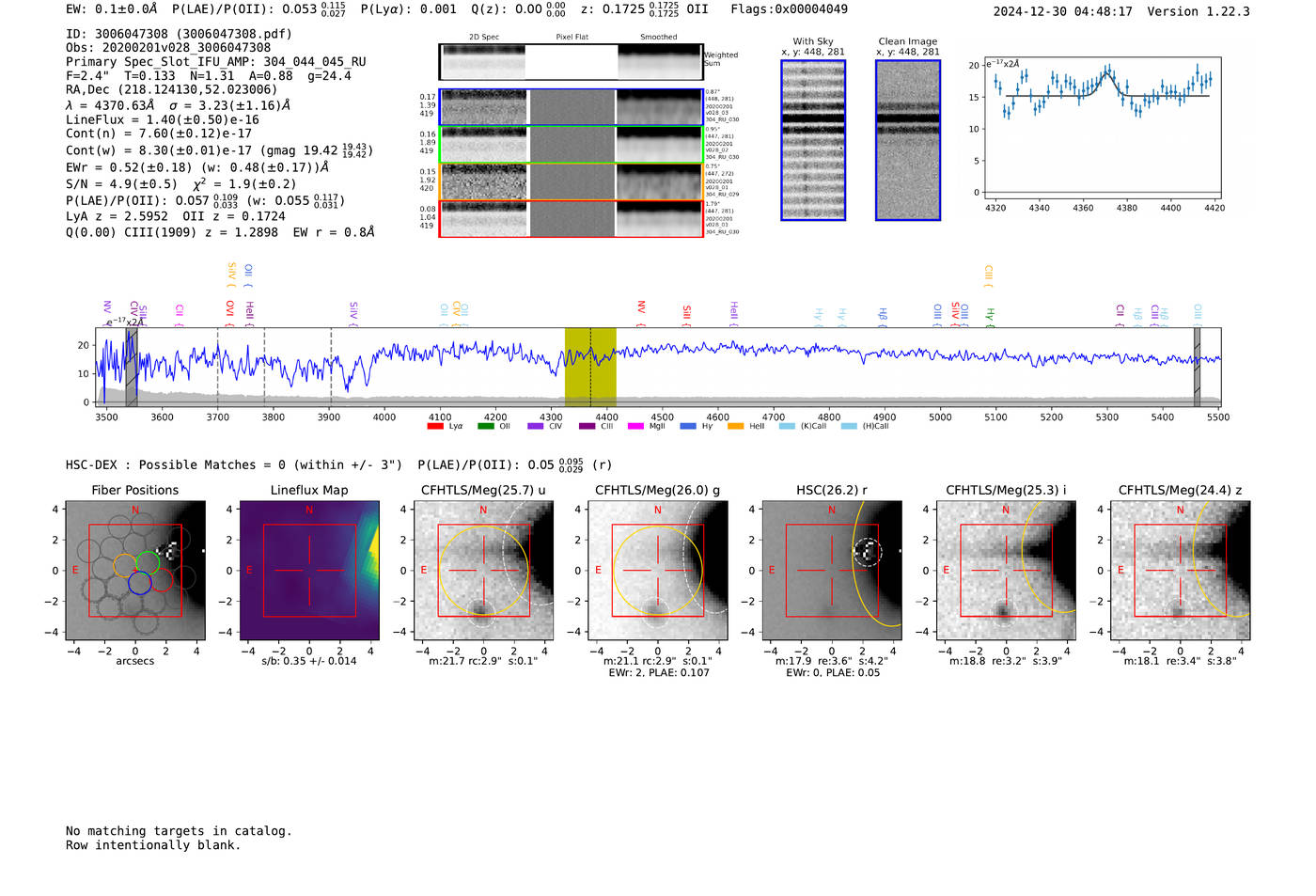Click the Cont(n) = 7.60(±0.12)e-17 value
The width and height of the screenshot is (1316, 896).
(x=159, y=134)
